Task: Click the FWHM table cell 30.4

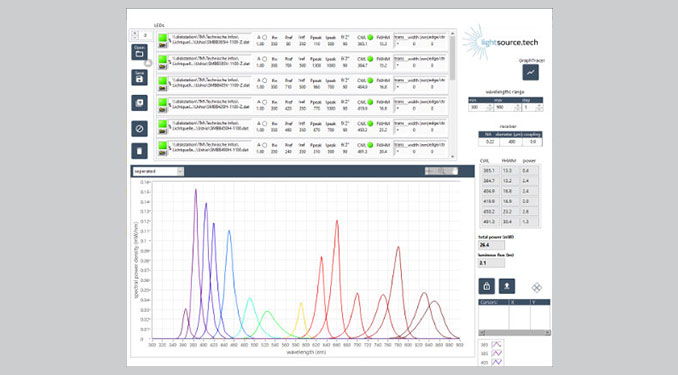Action: click(509, 222)
